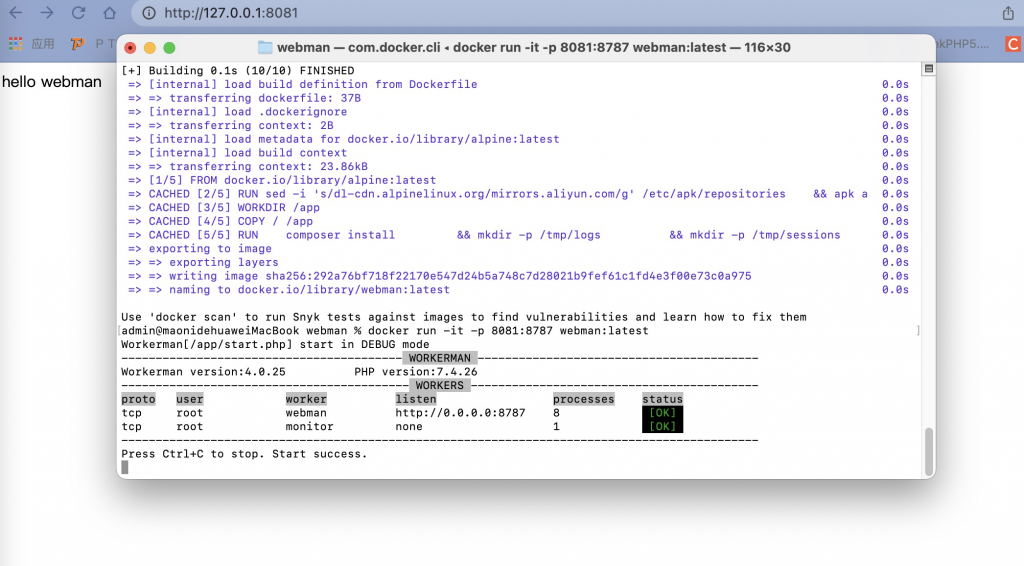Click the 'status' column header
The width and height of the screenshot is (1024, 566).
pos(662,400)
